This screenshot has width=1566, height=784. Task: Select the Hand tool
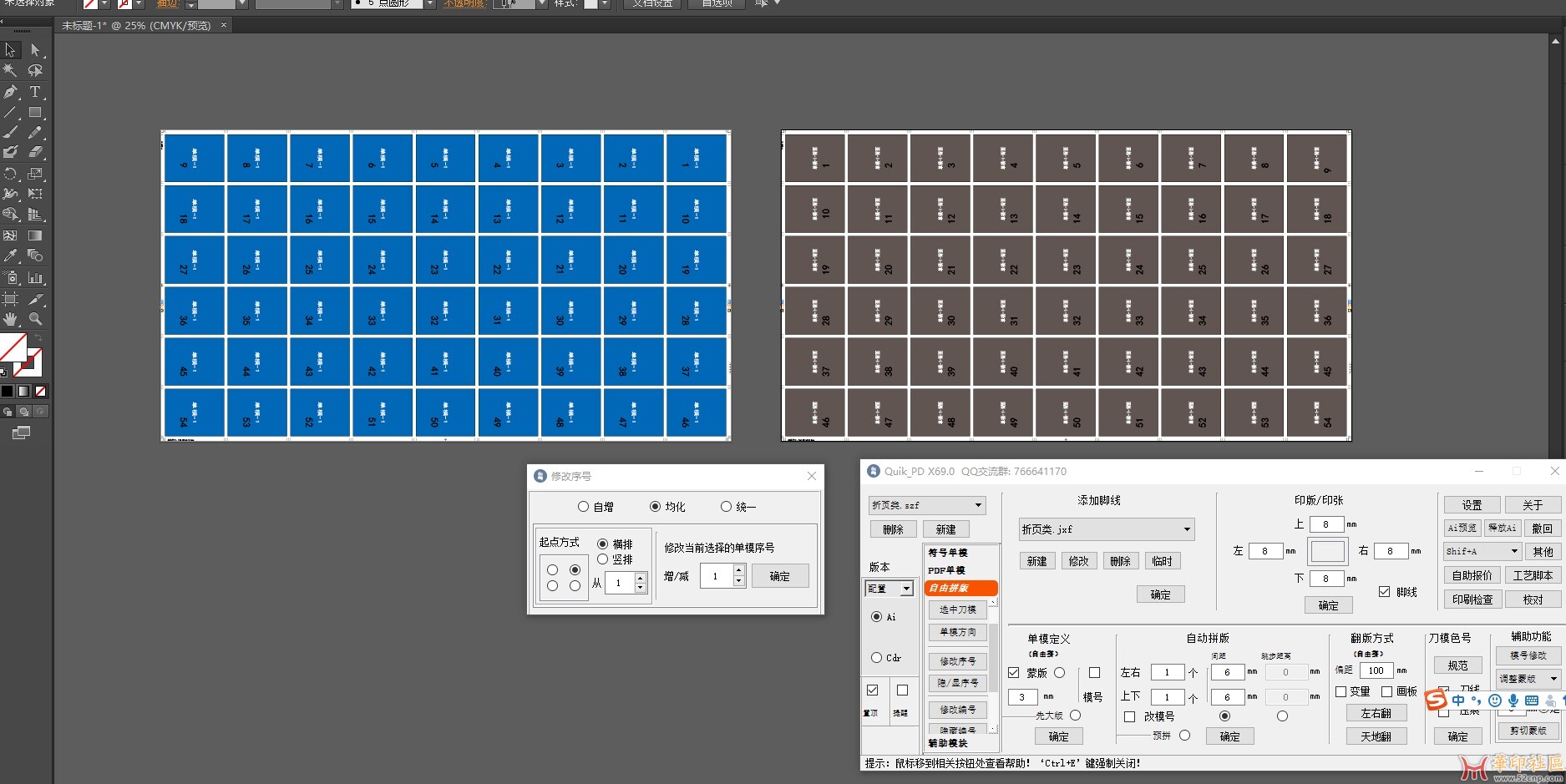(10, 319)
